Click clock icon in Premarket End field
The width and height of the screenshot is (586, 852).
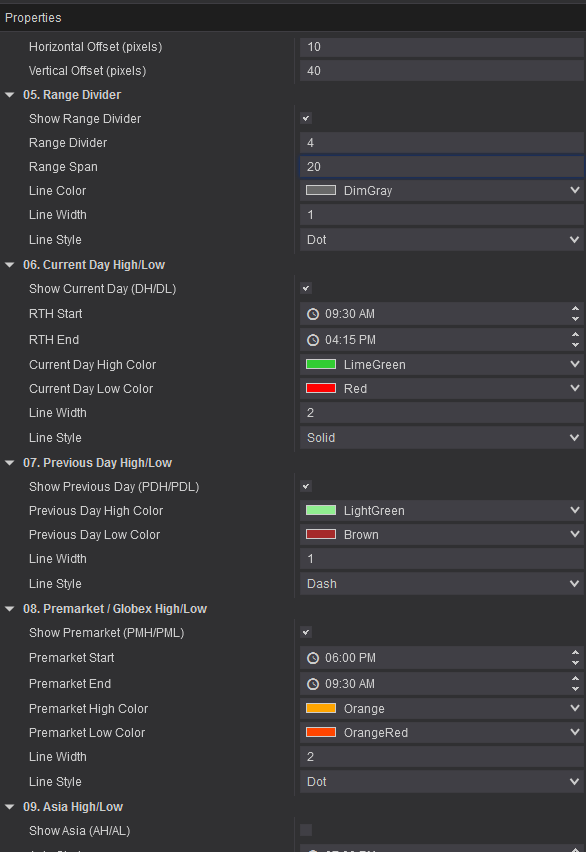point(313,684)
